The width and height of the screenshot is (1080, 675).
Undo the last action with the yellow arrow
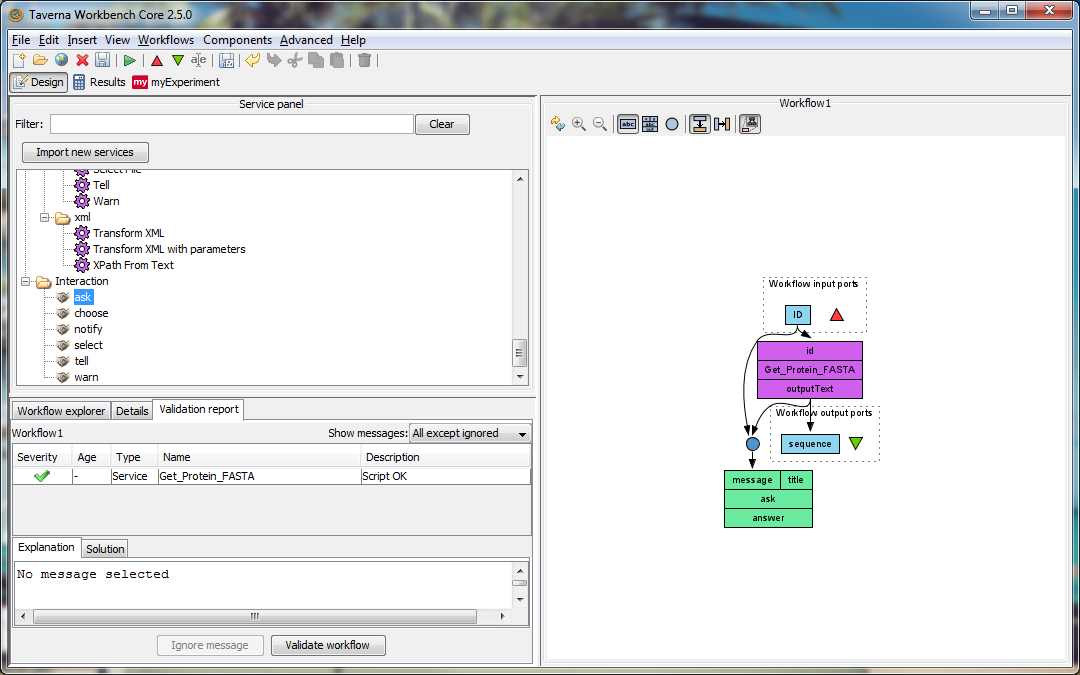pos(253,61)
